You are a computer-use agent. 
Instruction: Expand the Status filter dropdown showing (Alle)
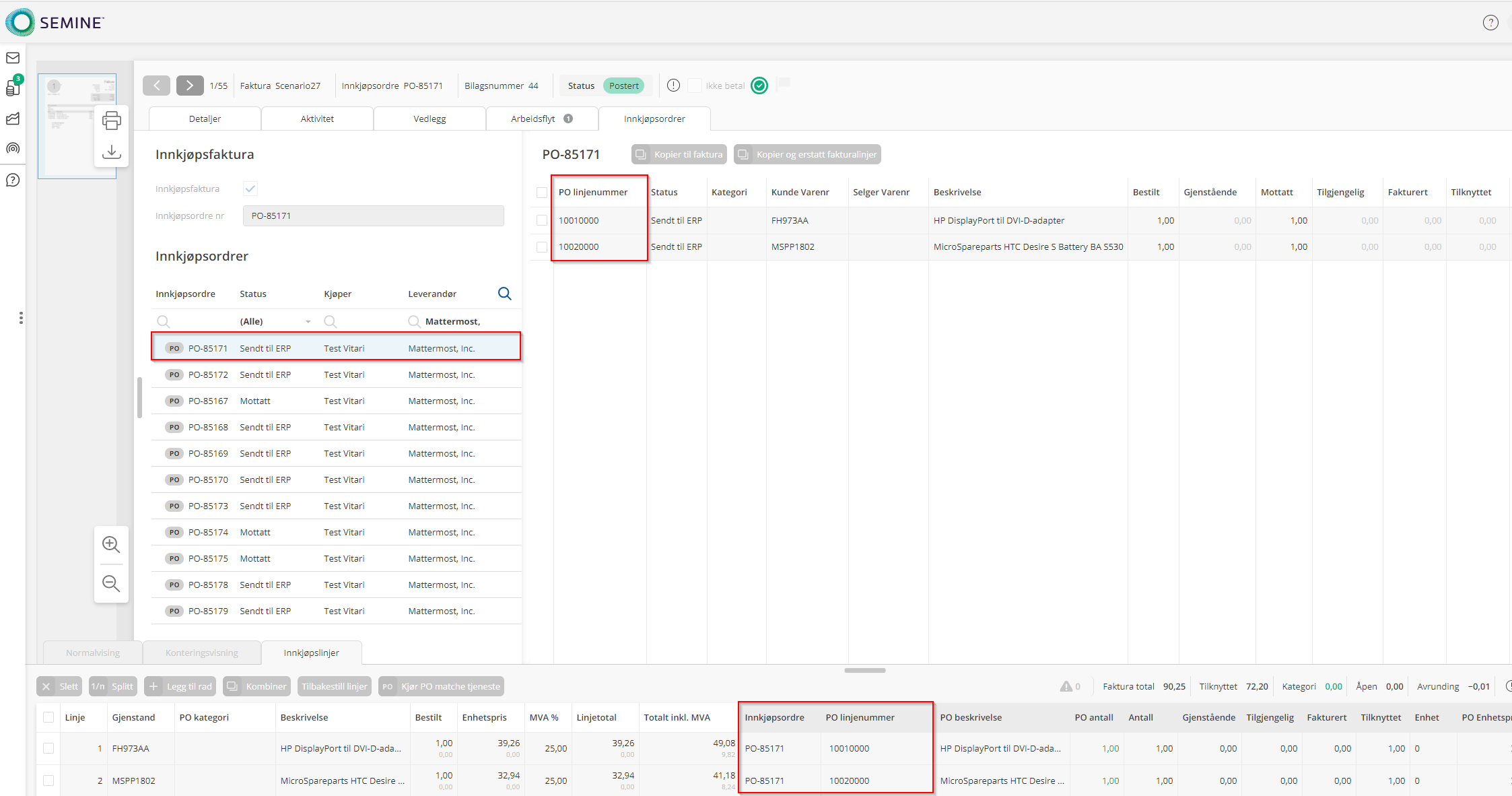308,322
